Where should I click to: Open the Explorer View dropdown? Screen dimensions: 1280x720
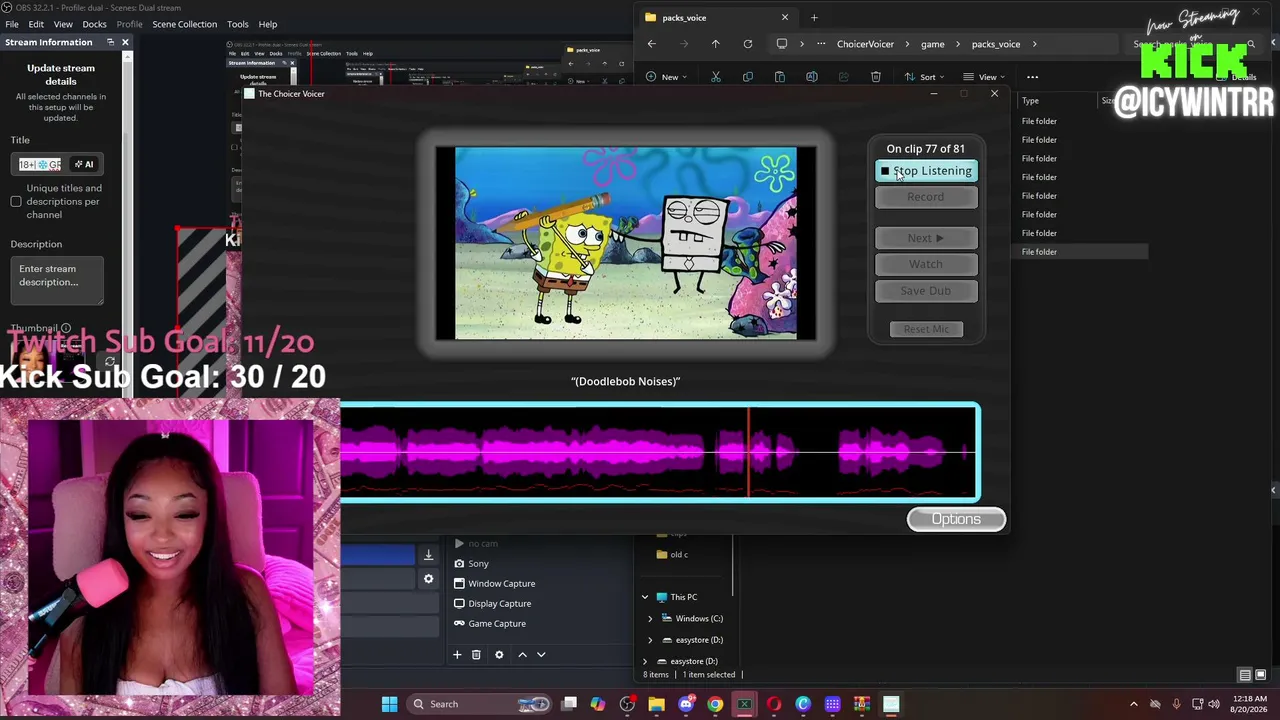click(x=984, y=77)
